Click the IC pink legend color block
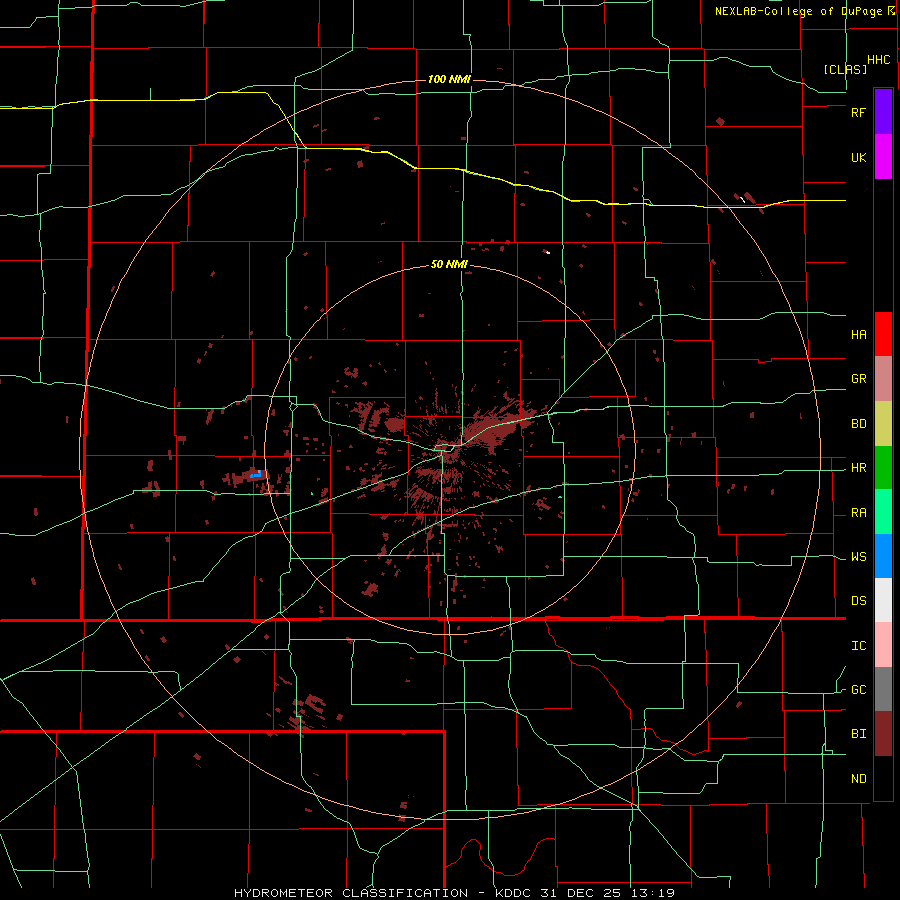The image size is (900, 900). point(883,645)
